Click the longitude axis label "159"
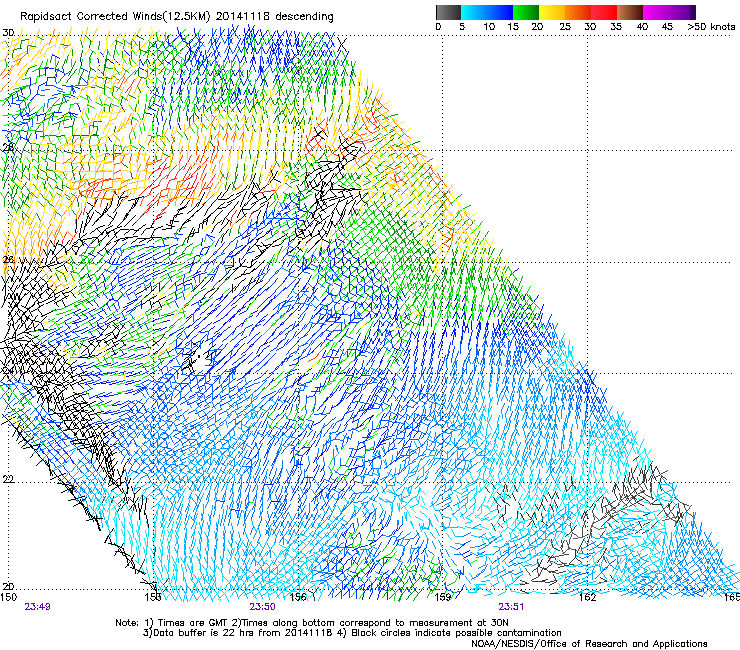 point(443,597)
